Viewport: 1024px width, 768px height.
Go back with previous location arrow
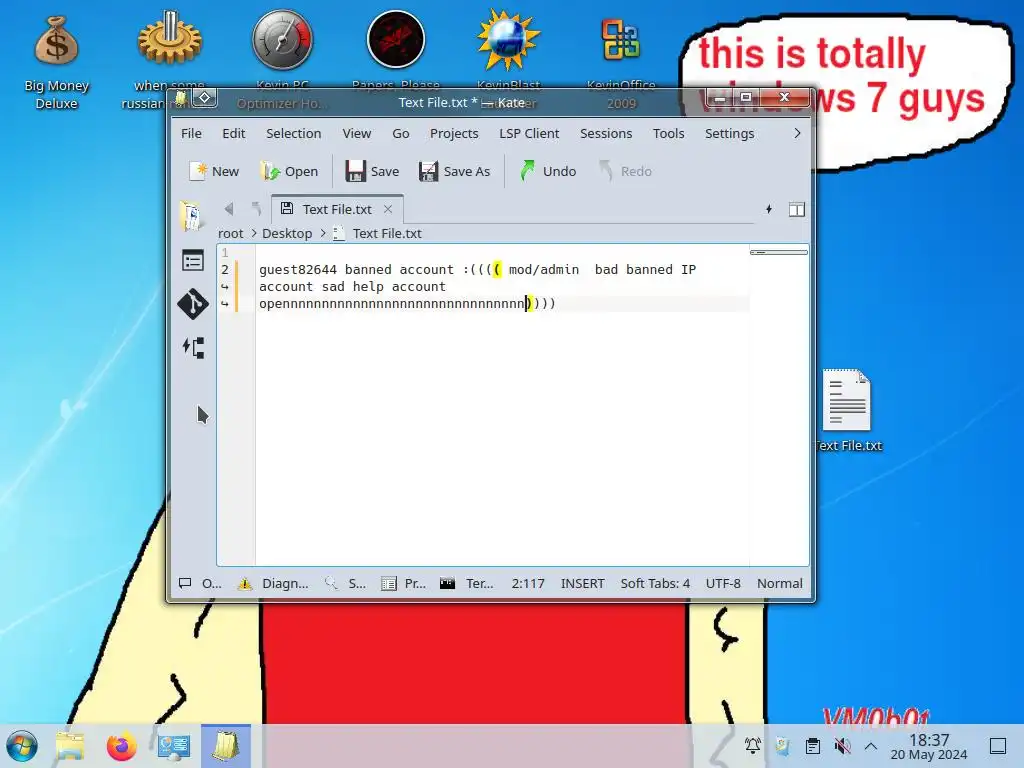point(229,209)
